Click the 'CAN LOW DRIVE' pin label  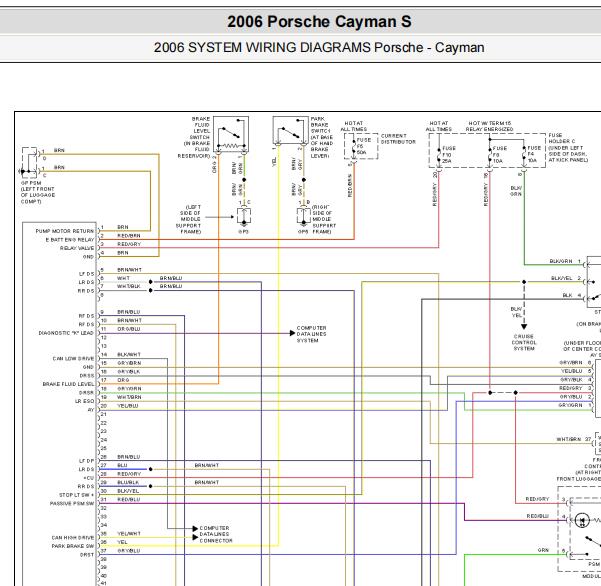[73, 359]
